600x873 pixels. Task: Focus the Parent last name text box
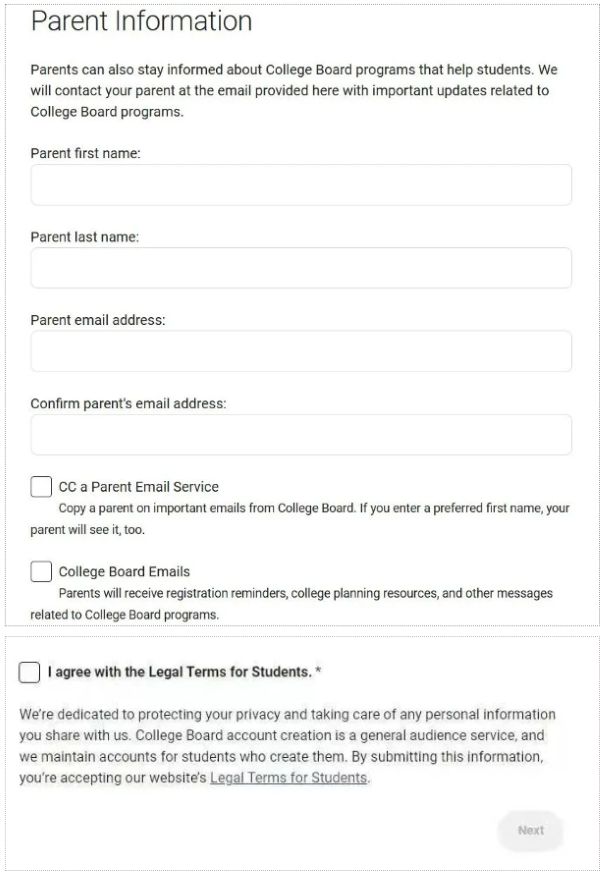(x=301, y=268)
